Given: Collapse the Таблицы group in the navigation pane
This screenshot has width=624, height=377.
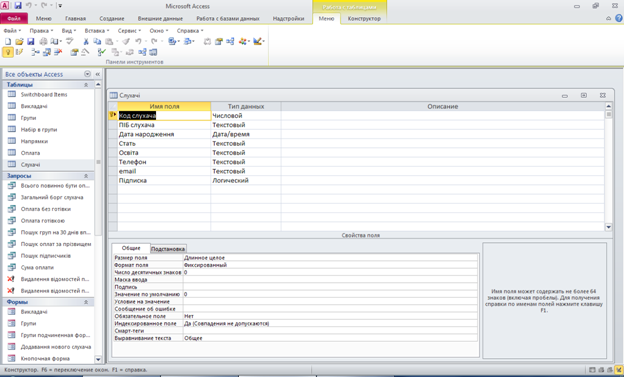Looking at the screenshot, I should [x=86, y=85].
